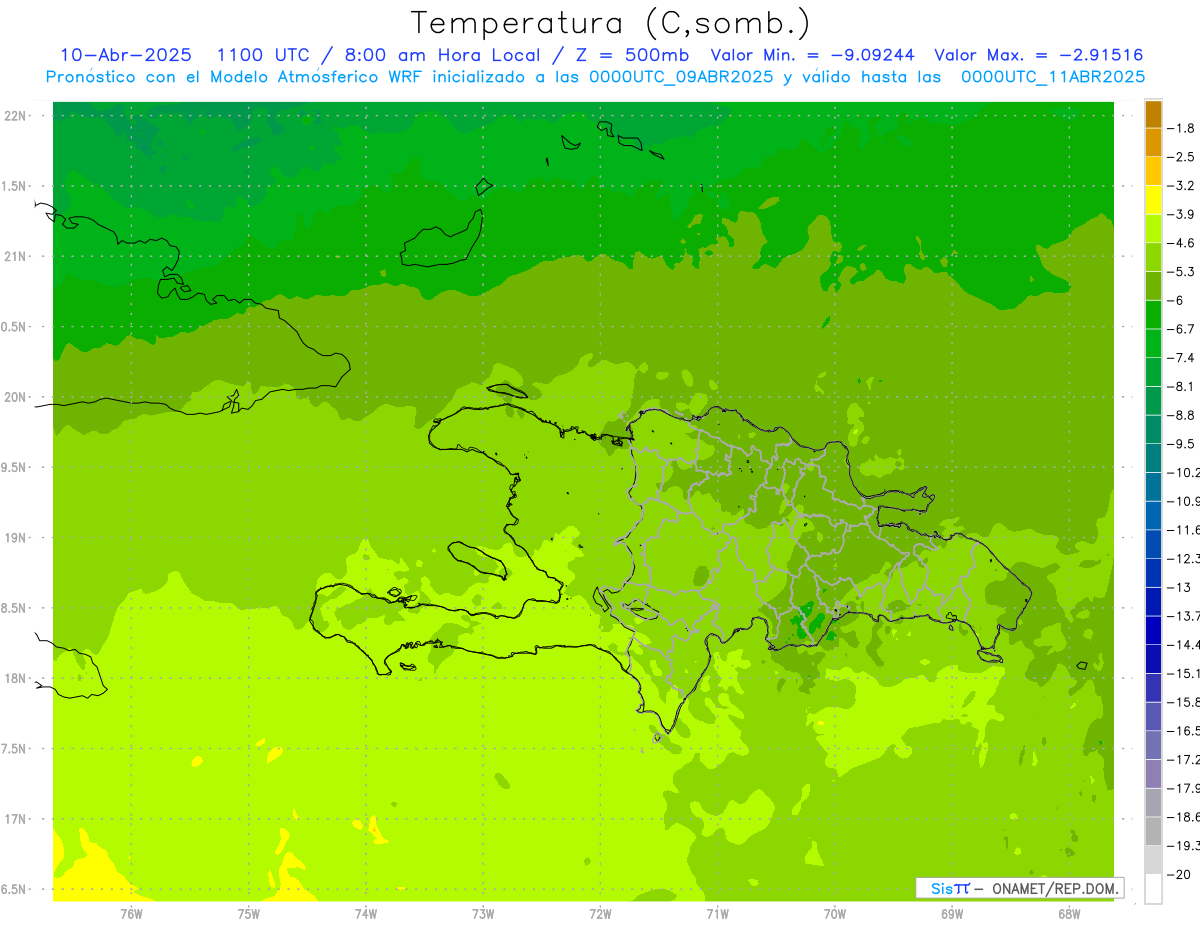The height and width of the screenshot is (927, 1200).
Task: Click the "75W" longitude axis label
Action: coord(248,914)
